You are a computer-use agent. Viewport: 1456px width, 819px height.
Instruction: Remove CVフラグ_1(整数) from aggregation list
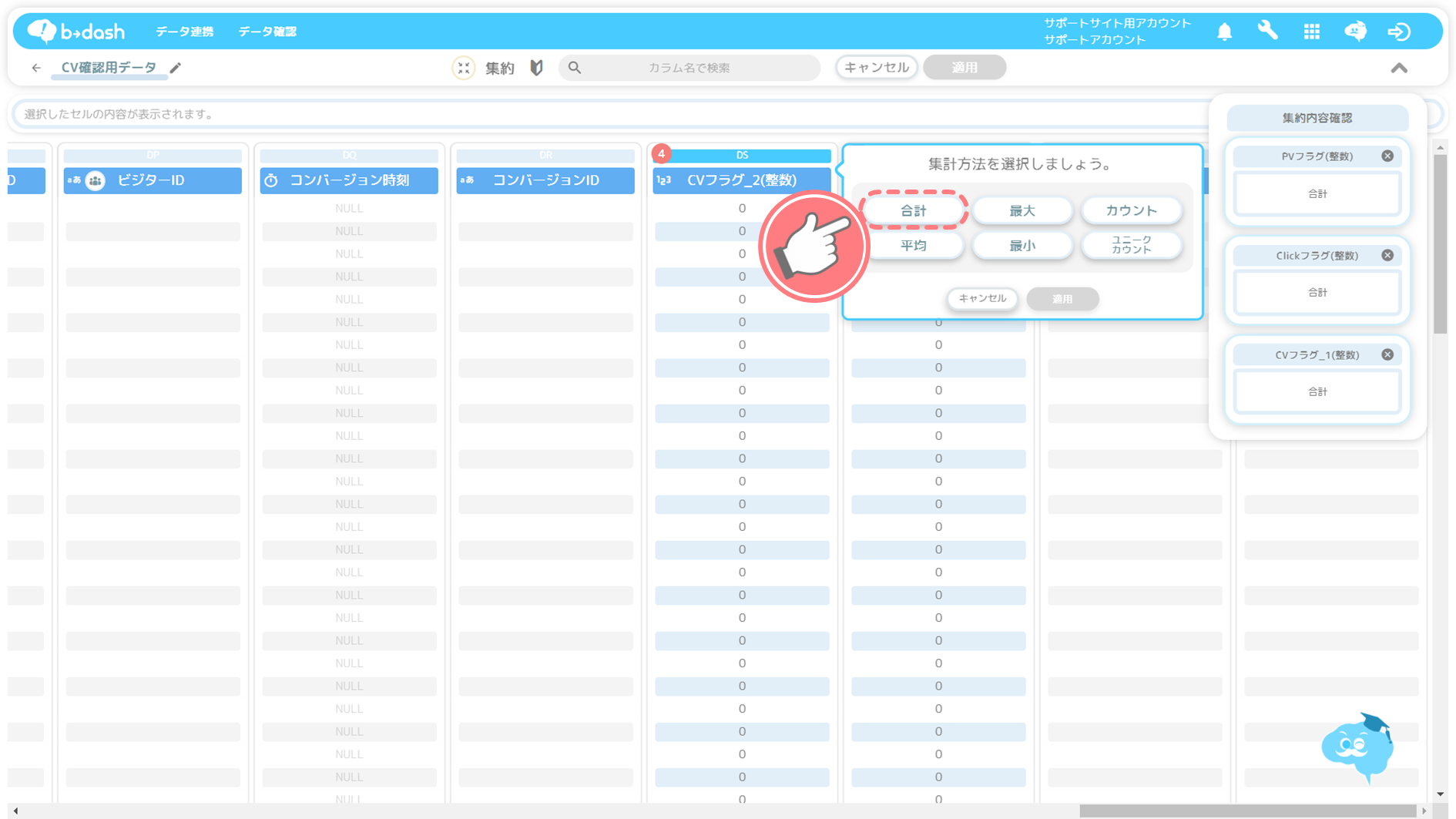pos(1387,354)
